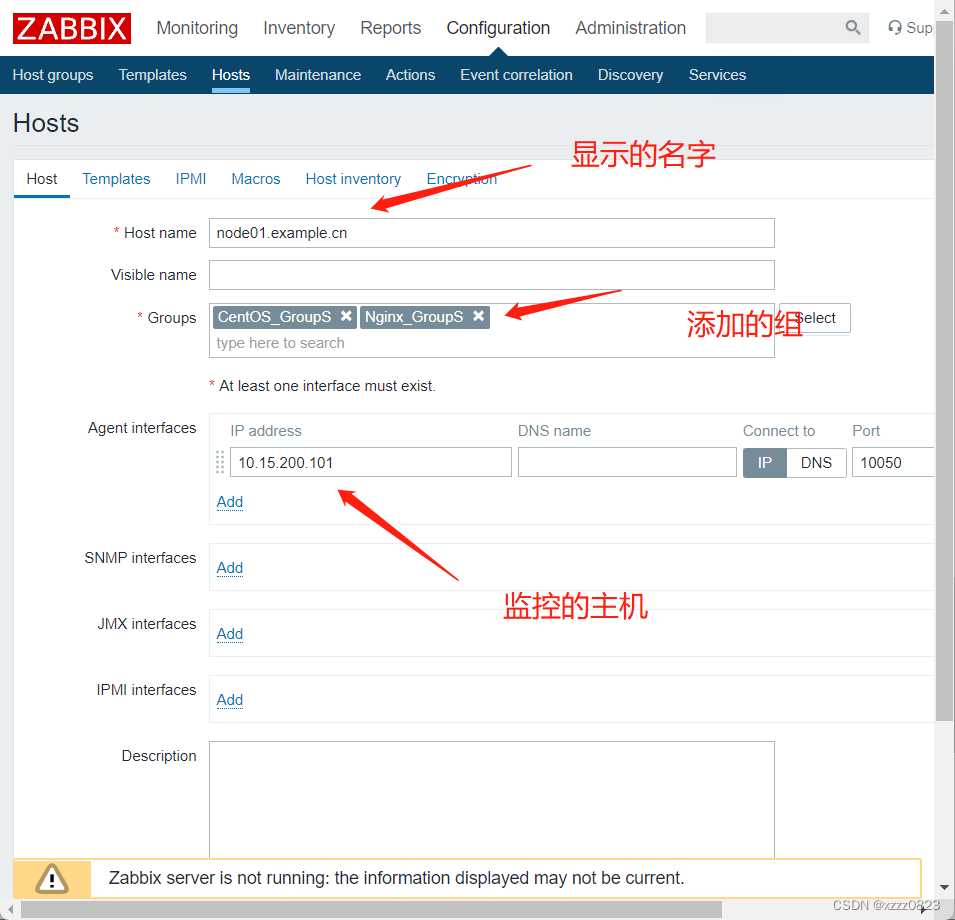Screen dimensions: 955x920
Task: Add a JMX interface
Action: click(230, 634)
